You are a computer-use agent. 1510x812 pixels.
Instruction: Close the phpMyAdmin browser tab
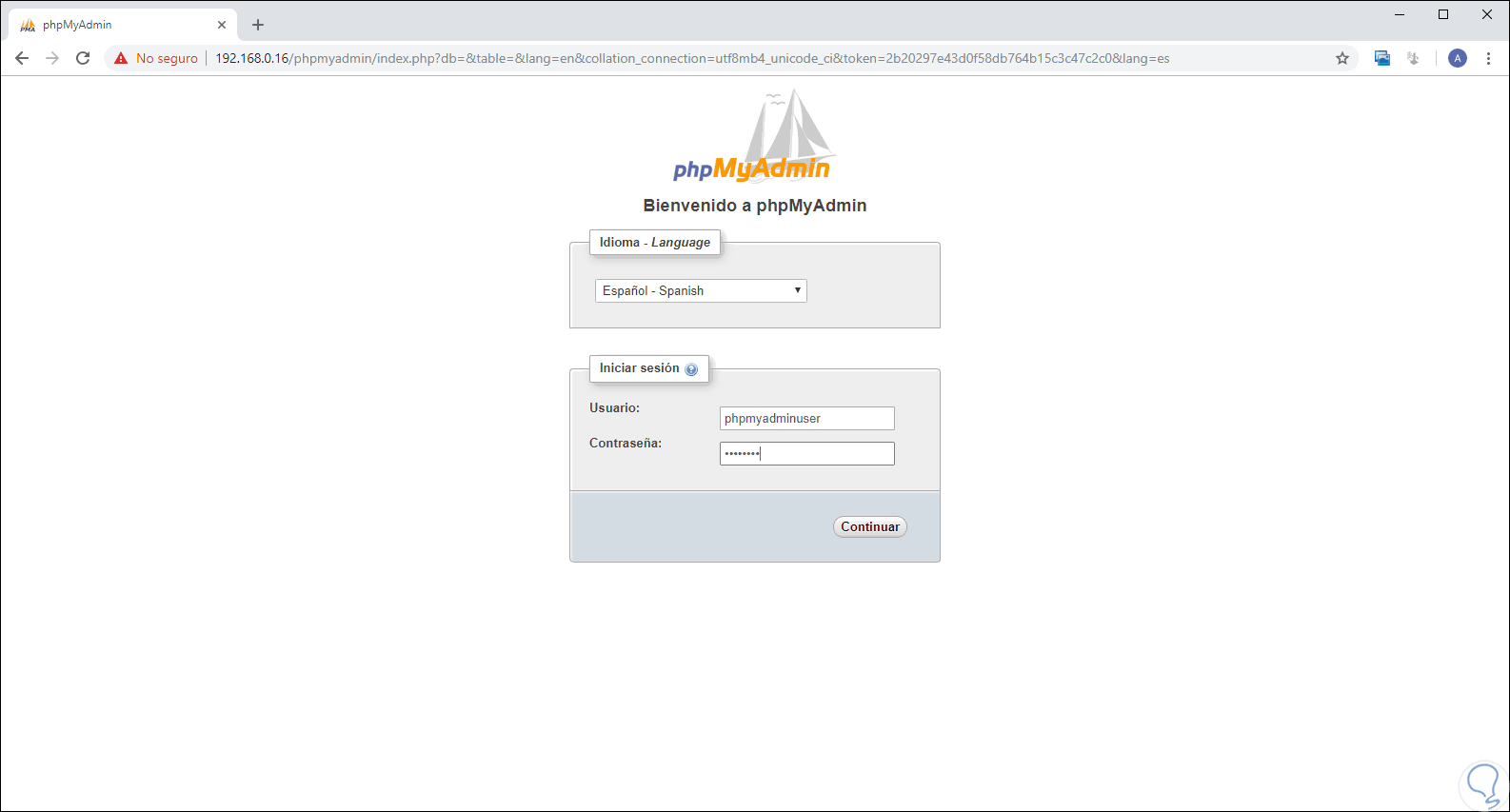pos(222,25)
